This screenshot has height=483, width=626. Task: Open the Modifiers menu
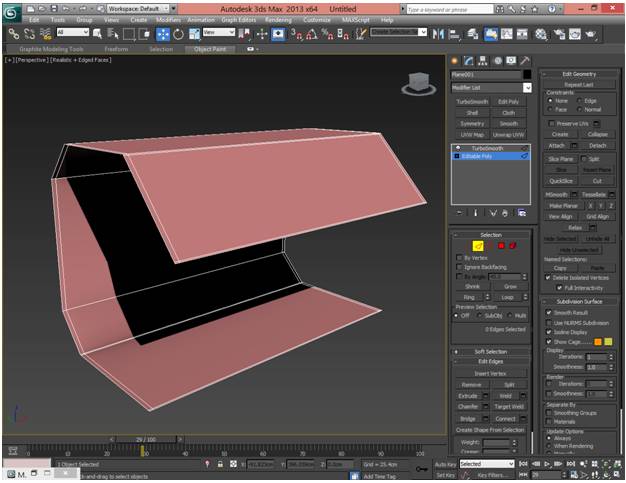pyautogui.click(x=168, y=20)
